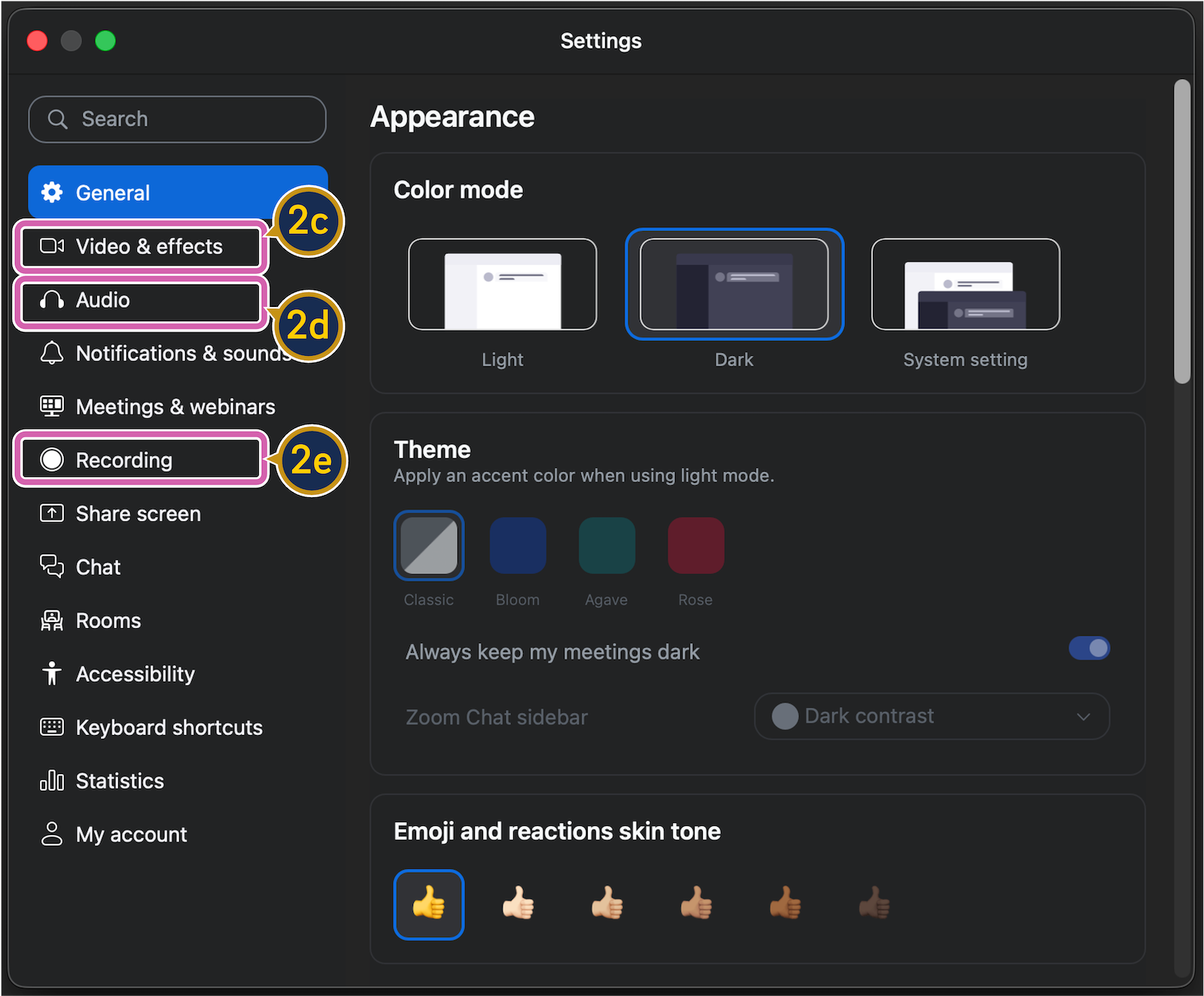Open the Dark contrast sidebar dropdown

(x=932, y=716)
